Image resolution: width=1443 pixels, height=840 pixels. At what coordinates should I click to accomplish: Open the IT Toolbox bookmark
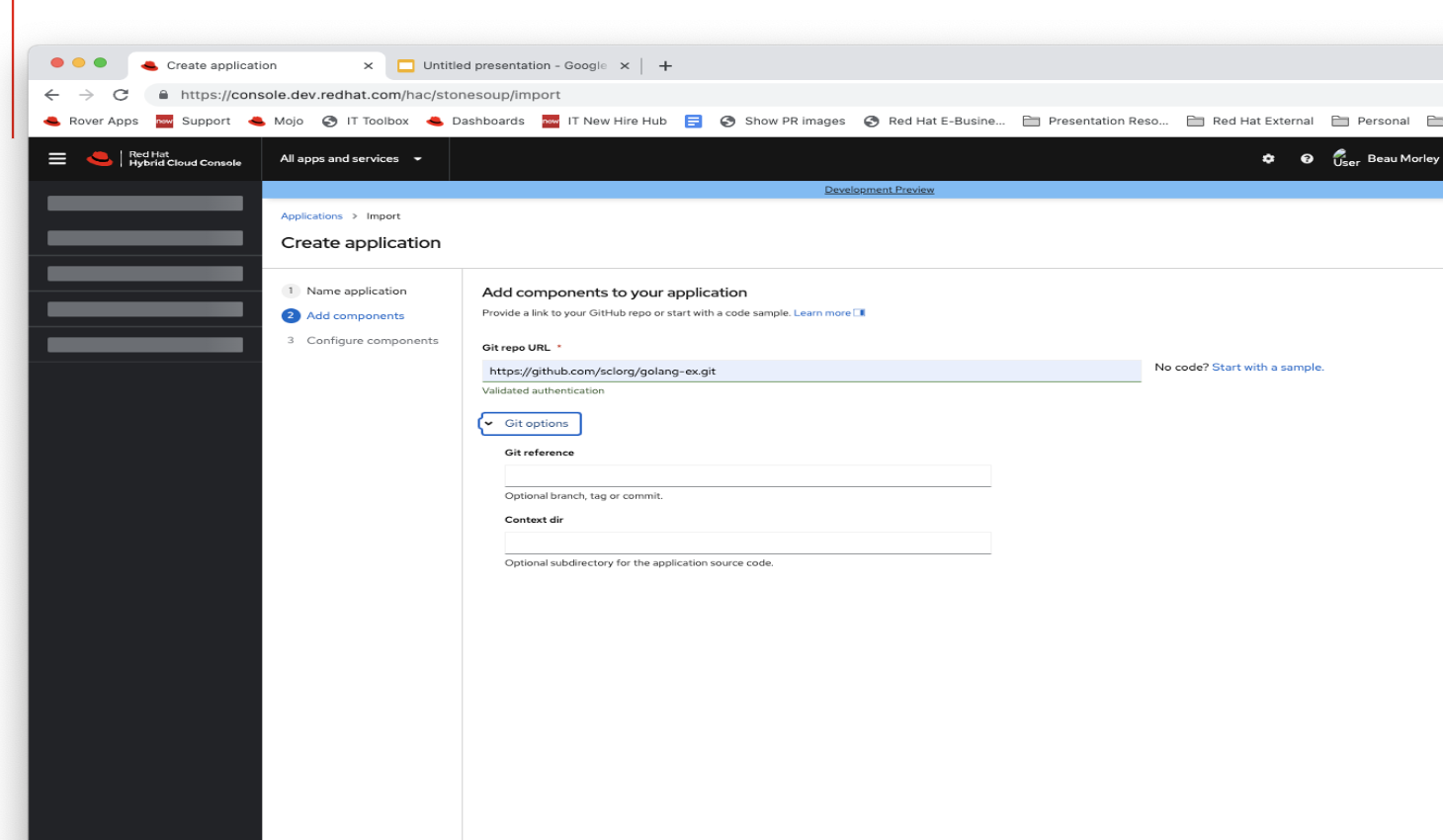[x=366, y=122]
